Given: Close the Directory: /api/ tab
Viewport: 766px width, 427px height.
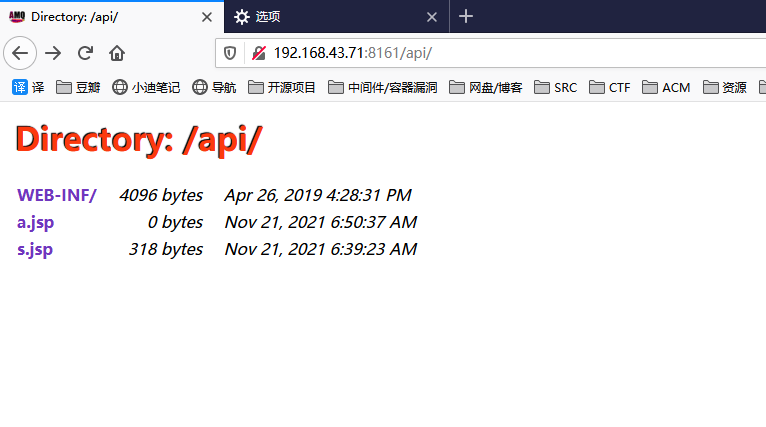Looking at the screenshot, I should 207,17.
